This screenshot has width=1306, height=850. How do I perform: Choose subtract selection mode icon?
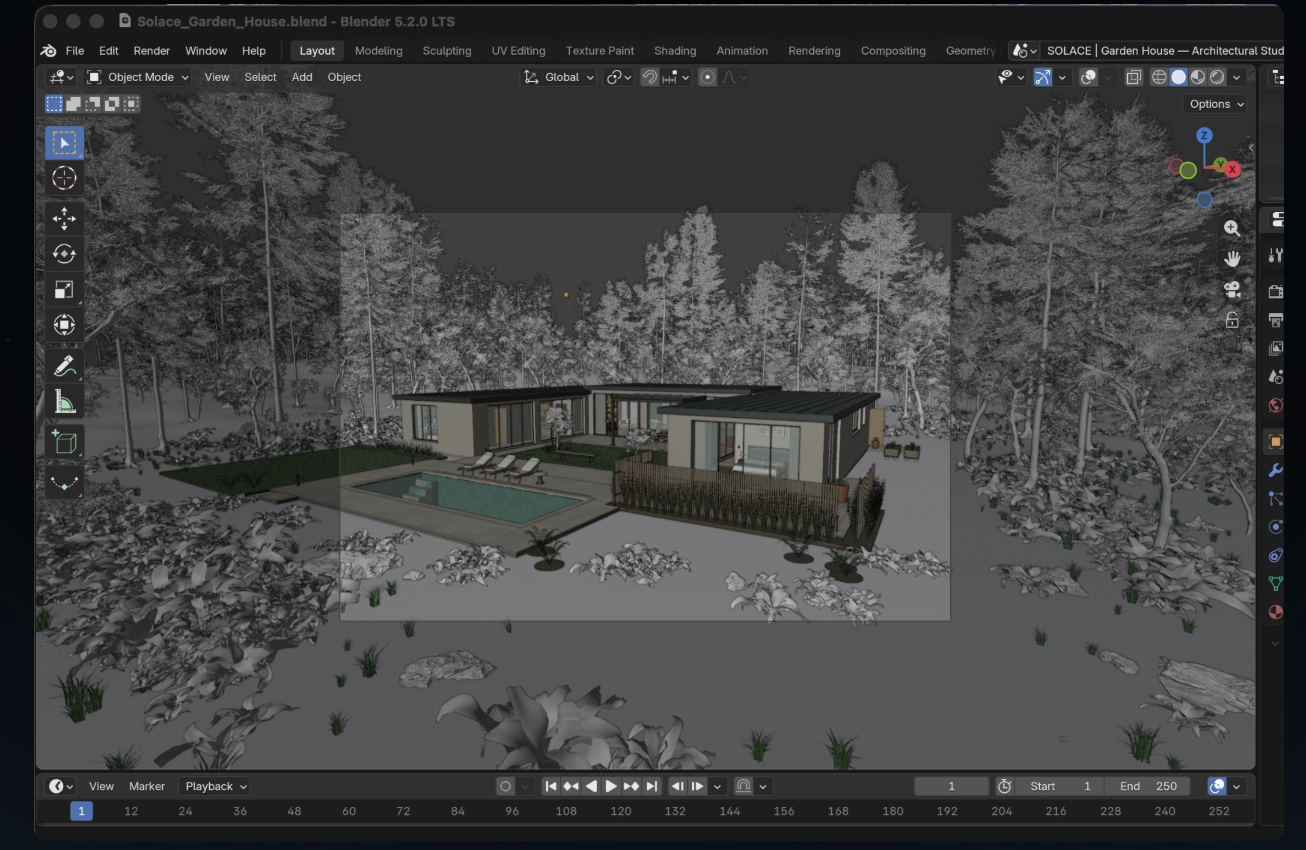(x=92, y=104)
